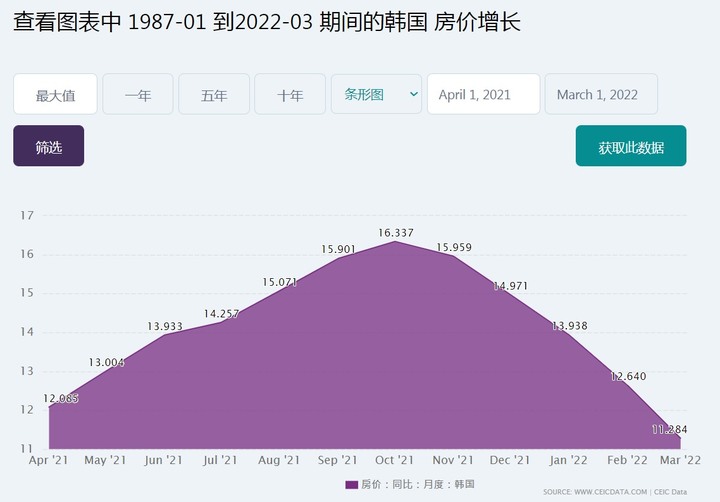Click the y-axis value 14
720x502 pixels.
pyautogui.click(x=27, y=332)
